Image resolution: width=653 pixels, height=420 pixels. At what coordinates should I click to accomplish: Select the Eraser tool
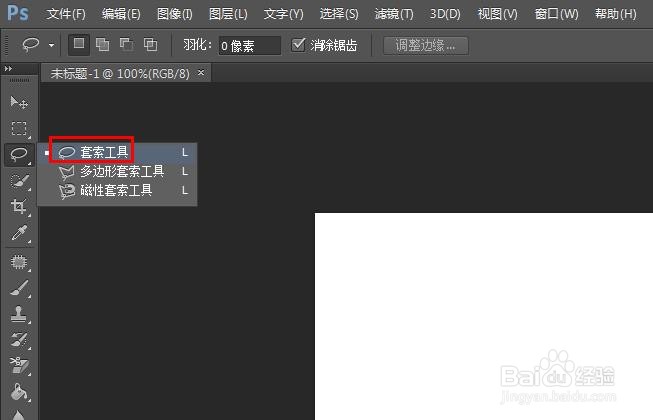(19, 365)
